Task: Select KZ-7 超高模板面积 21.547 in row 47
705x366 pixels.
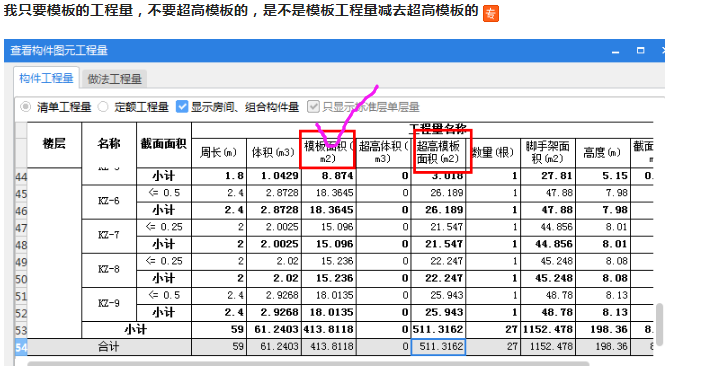Action: click(x=438, y=228)
